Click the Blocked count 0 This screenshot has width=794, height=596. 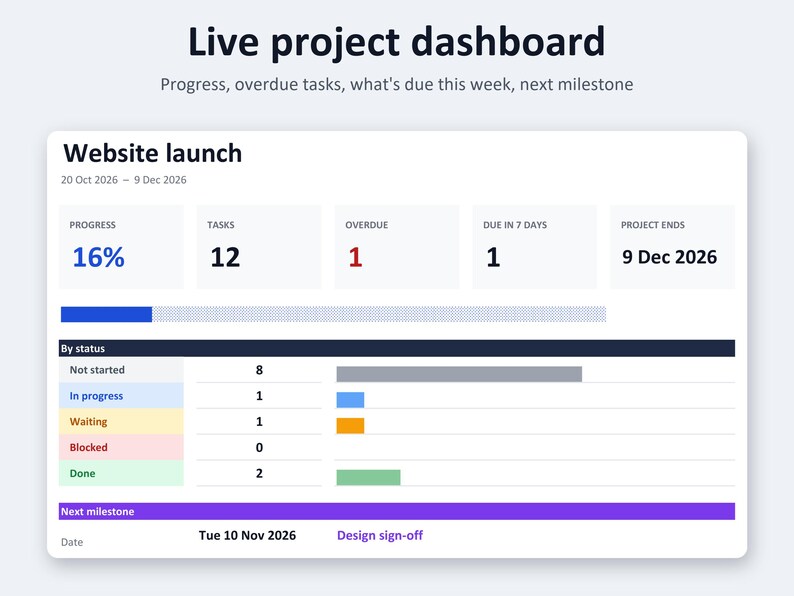(x=259, y=448)
